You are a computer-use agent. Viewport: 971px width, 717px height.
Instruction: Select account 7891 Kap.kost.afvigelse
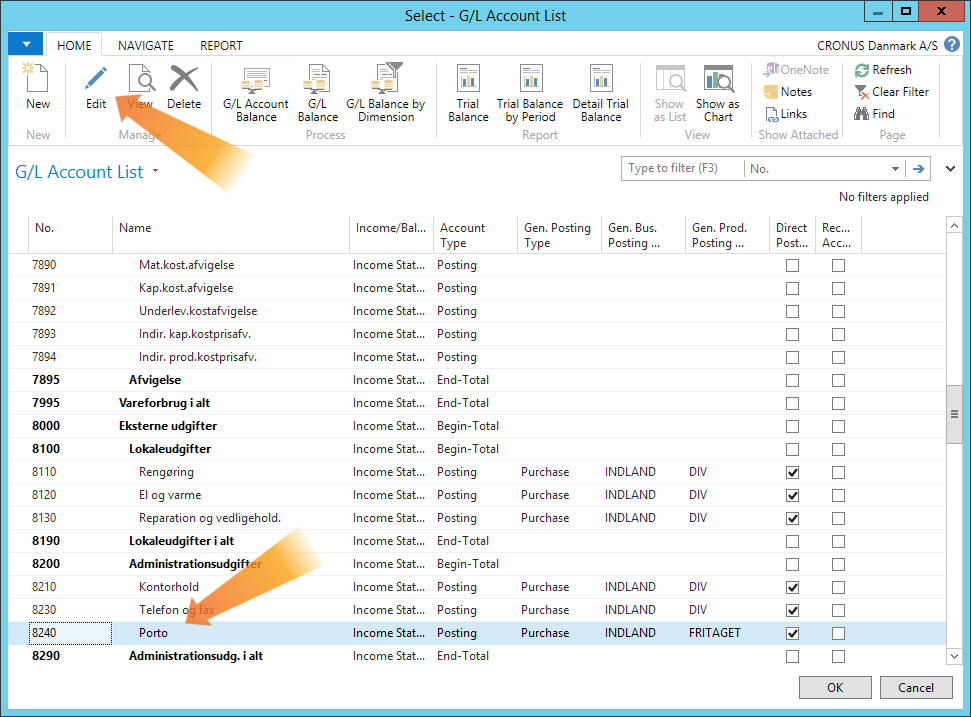(x=477, y=288)
